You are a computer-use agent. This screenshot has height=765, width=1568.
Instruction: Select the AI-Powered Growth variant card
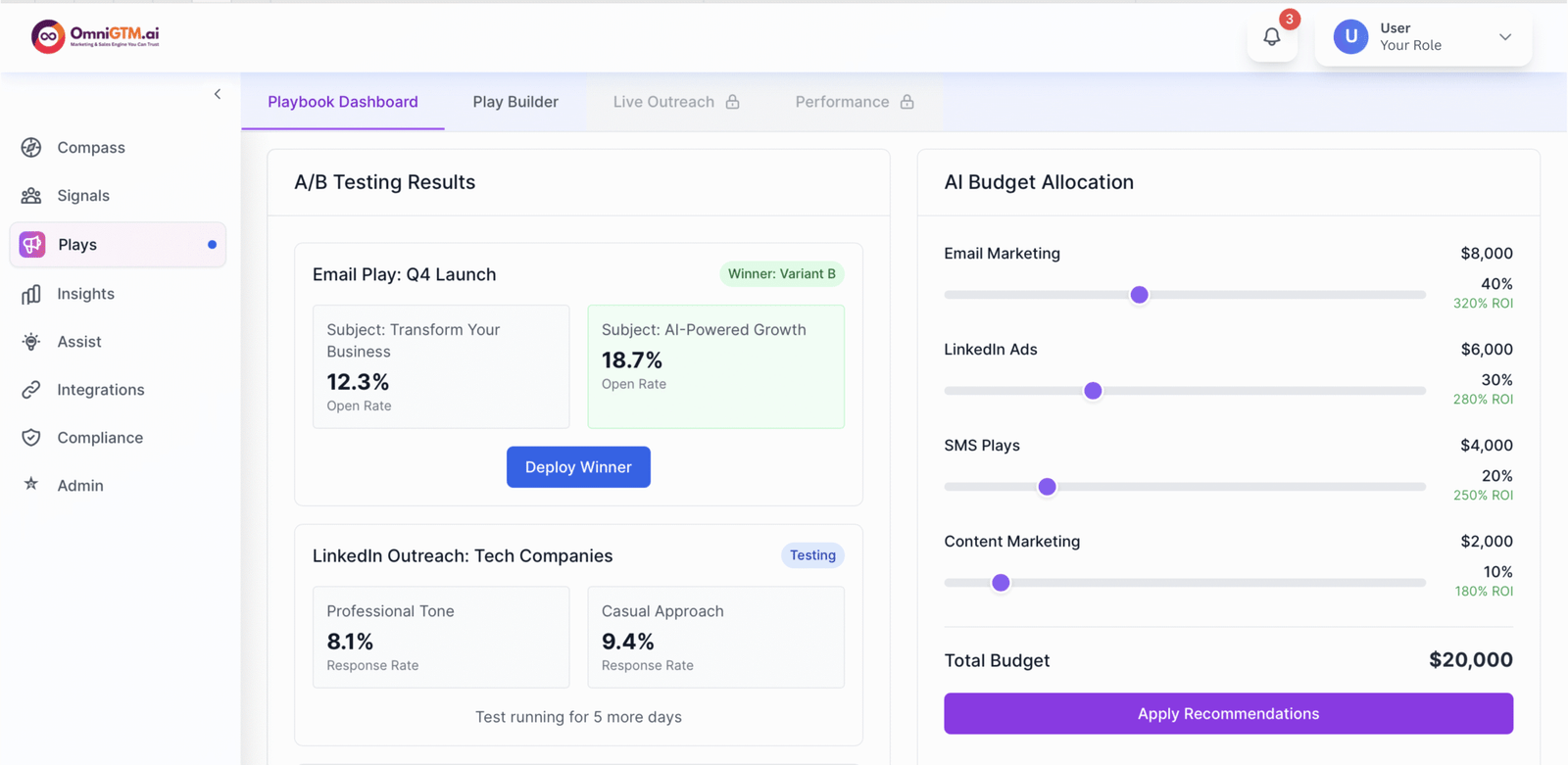click(715, 366)
